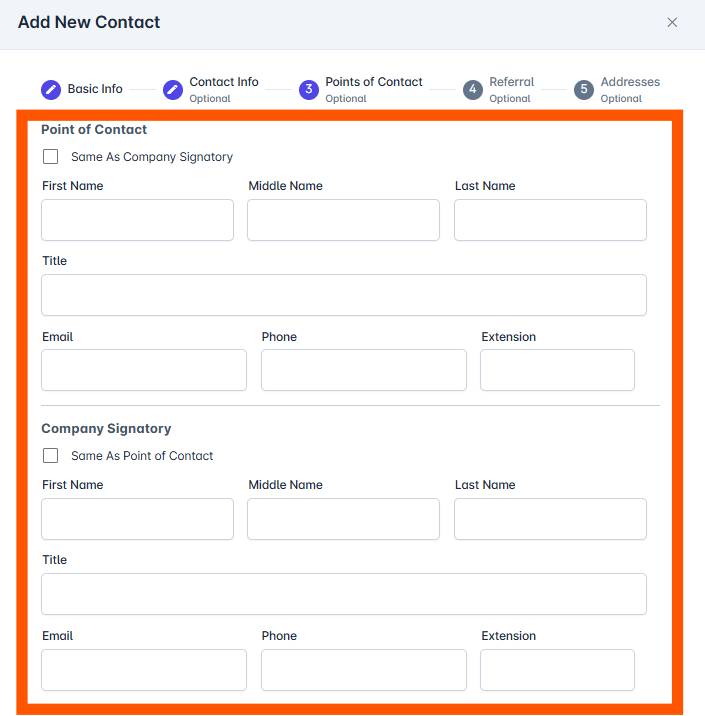The width and height of the screenshot is (705, 716).
Task: Click 'Same As Company Signatory' label text
Action: click(152, 157)
